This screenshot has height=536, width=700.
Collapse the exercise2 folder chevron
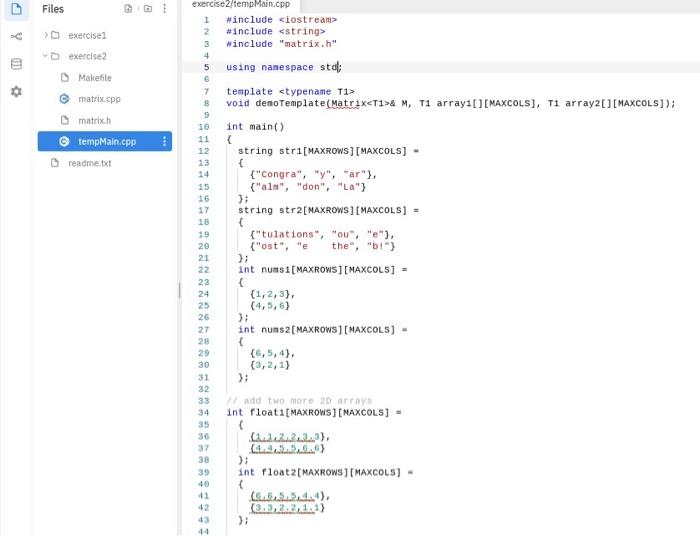coord(45,56)
